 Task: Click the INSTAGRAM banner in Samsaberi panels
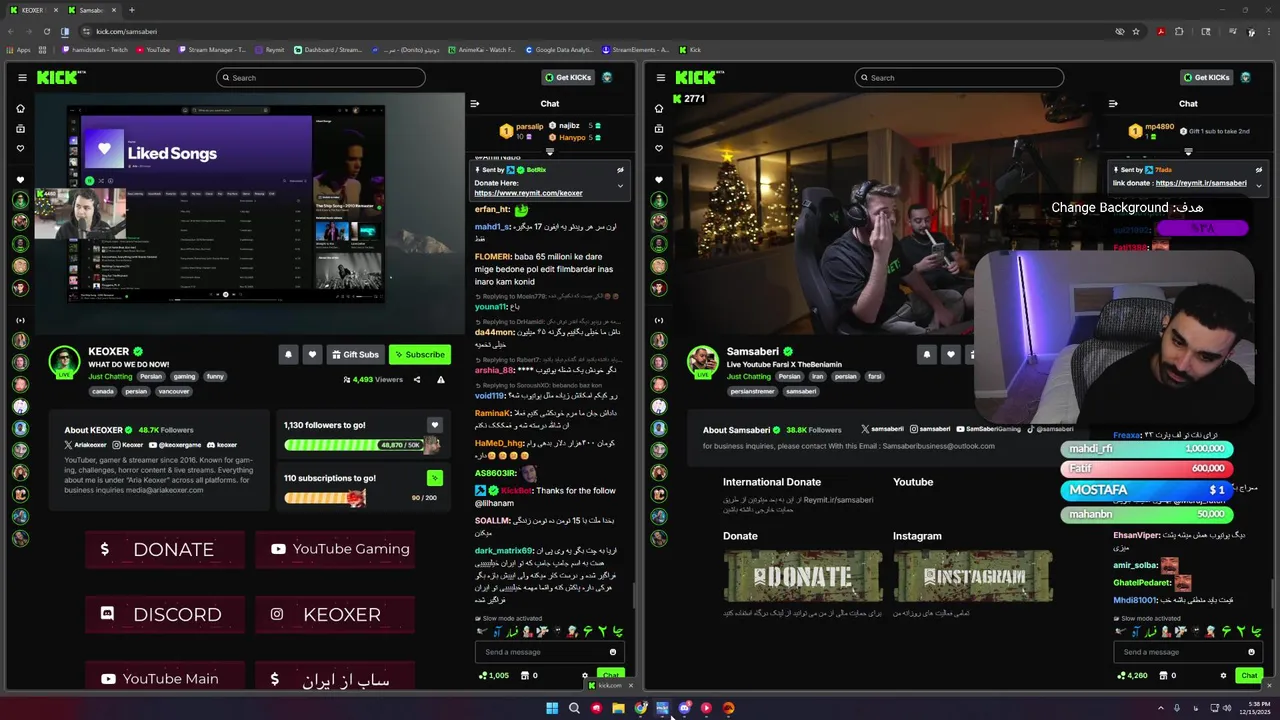coord(973,576)
